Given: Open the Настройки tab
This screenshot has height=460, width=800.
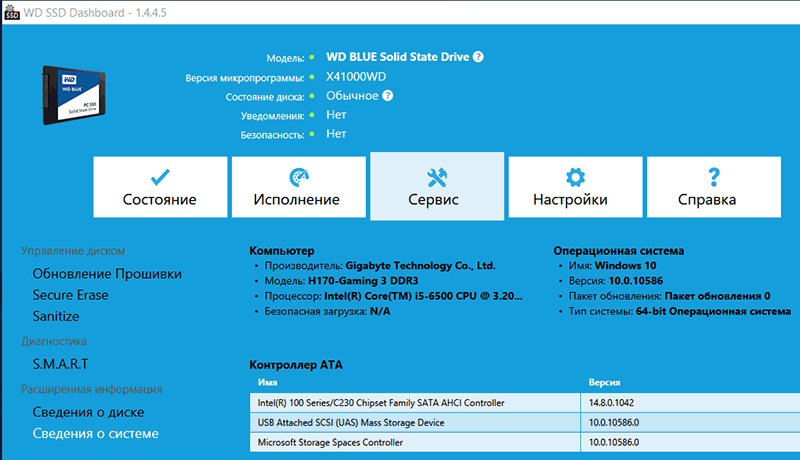Looking at the screenshot, I should [x=576, y=187].
